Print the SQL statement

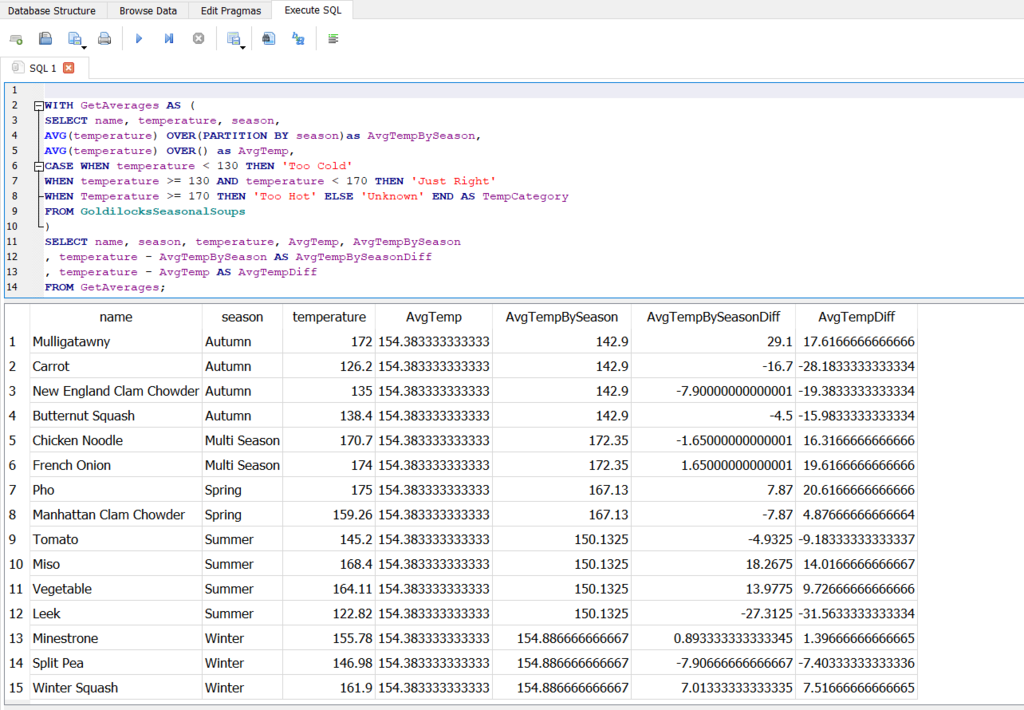coord(106,38)
